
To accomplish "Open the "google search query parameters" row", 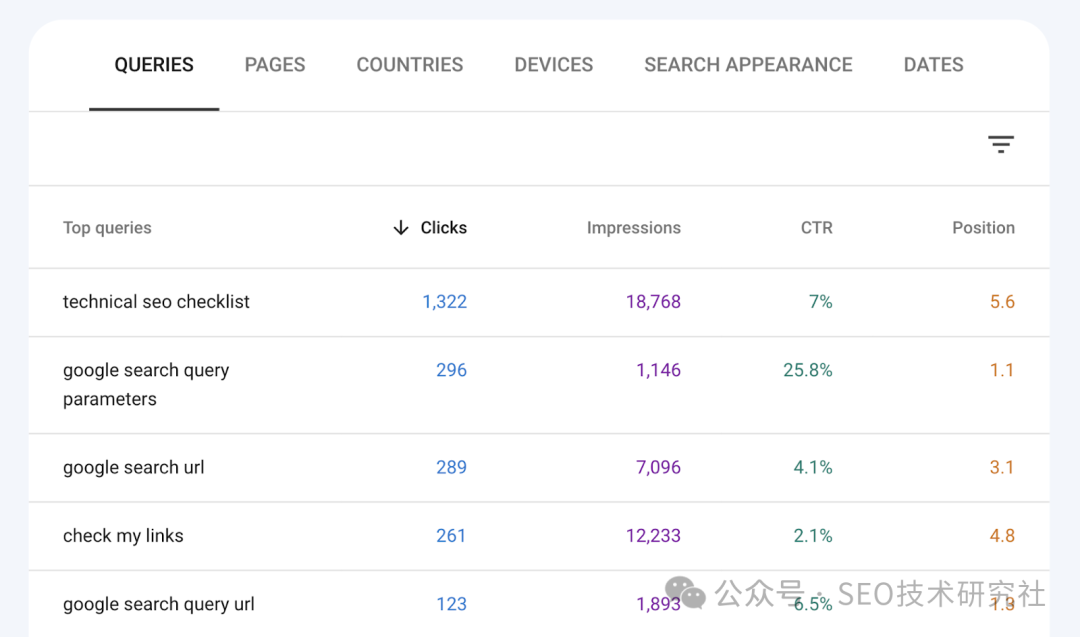I will (146, 384).
